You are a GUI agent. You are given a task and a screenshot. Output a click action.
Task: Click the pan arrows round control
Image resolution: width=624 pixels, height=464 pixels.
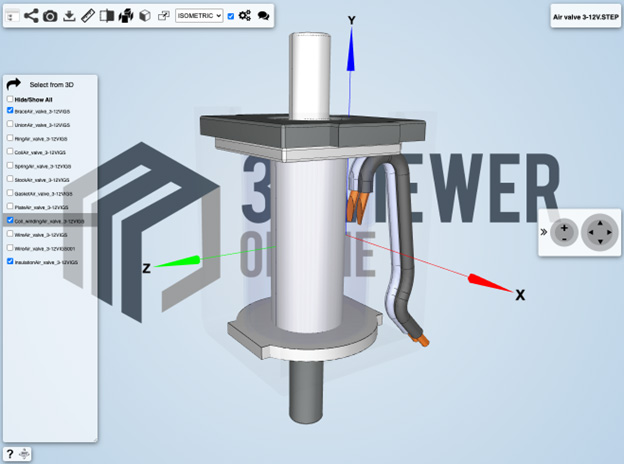600,232
